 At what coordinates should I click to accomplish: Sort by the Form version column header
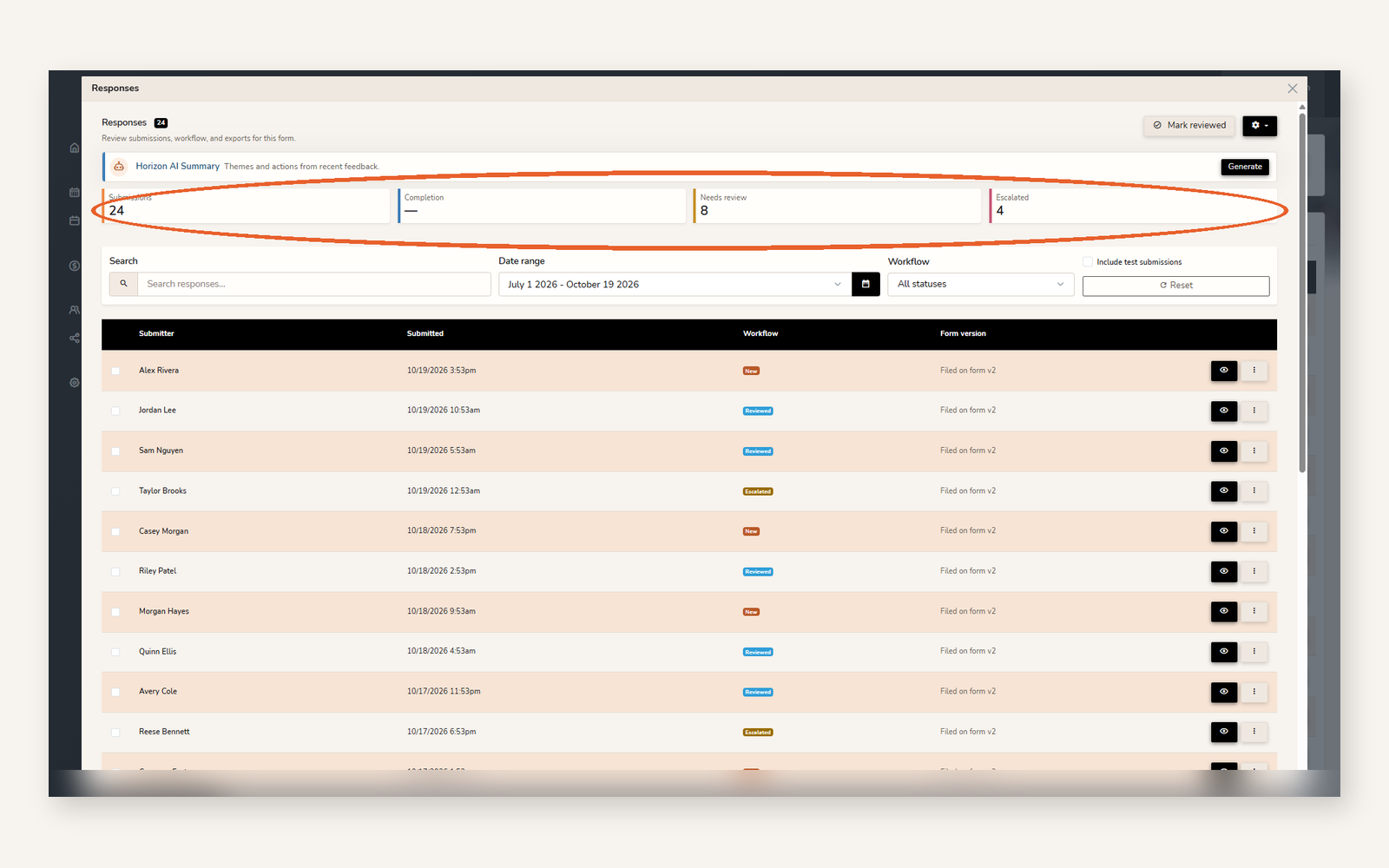coord(963,333)
